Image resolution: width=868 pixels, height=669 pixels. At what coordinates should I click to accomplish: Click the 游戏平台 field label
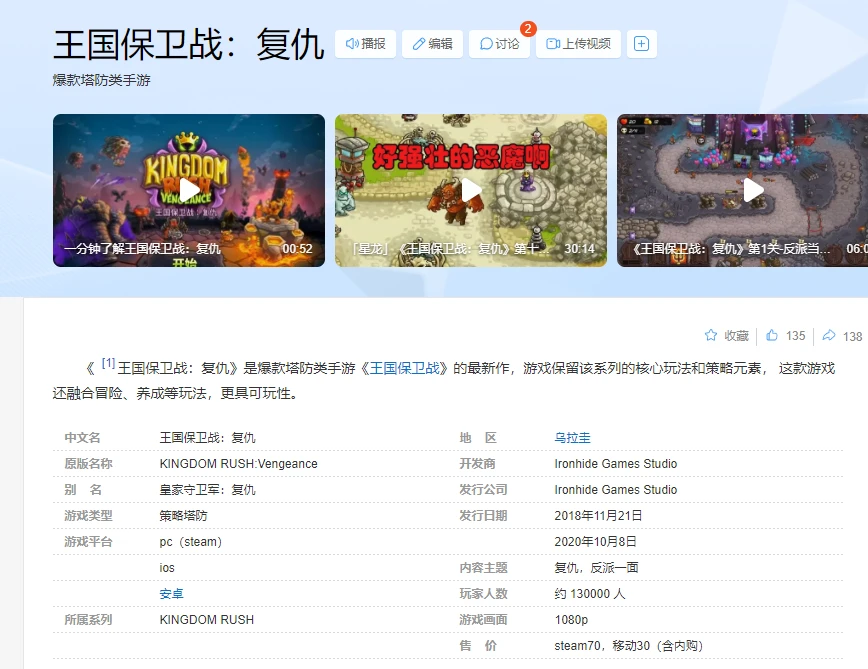(x=89, y=542)
